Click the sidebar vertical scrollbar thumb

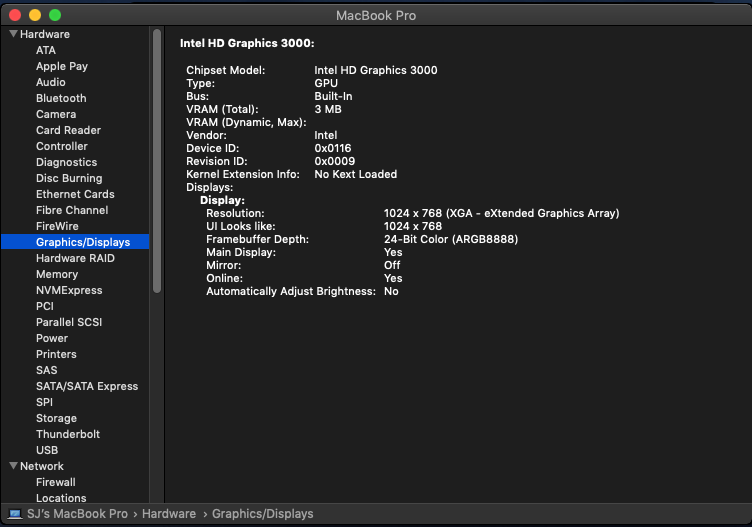click(x=157, y=161)
